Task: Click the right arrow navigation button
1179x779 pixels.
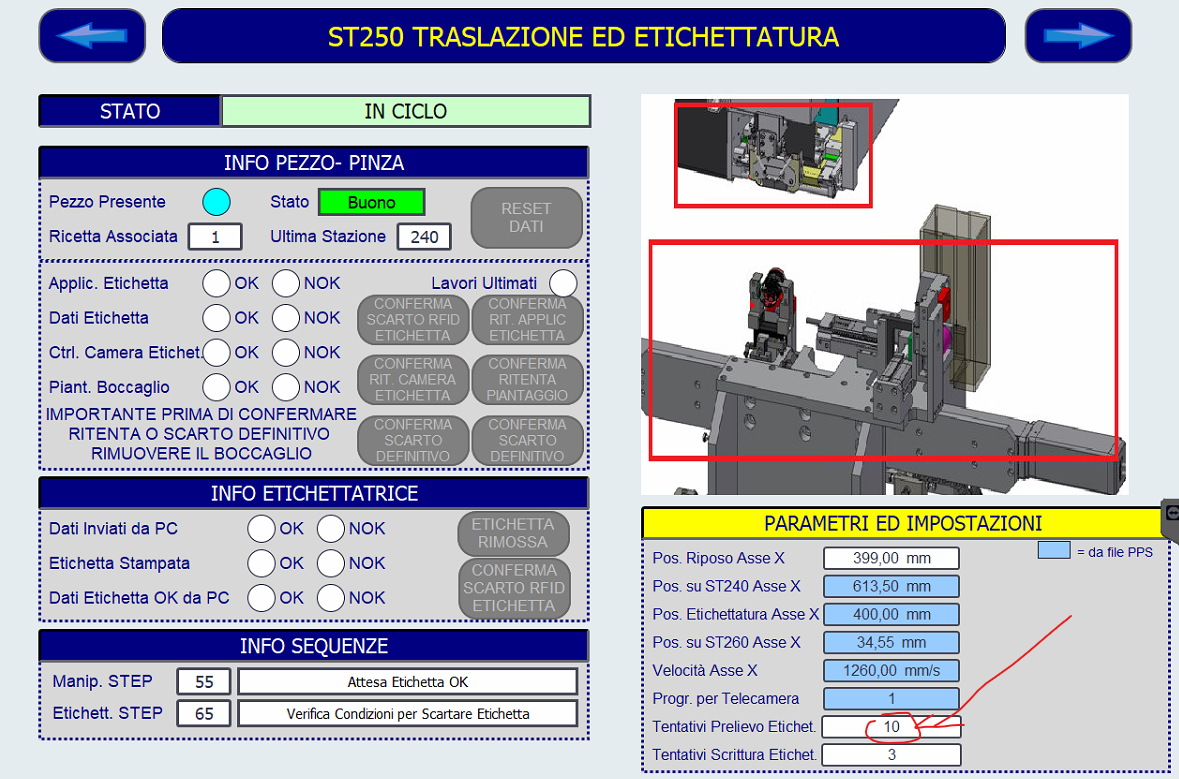Action: 1077,36
